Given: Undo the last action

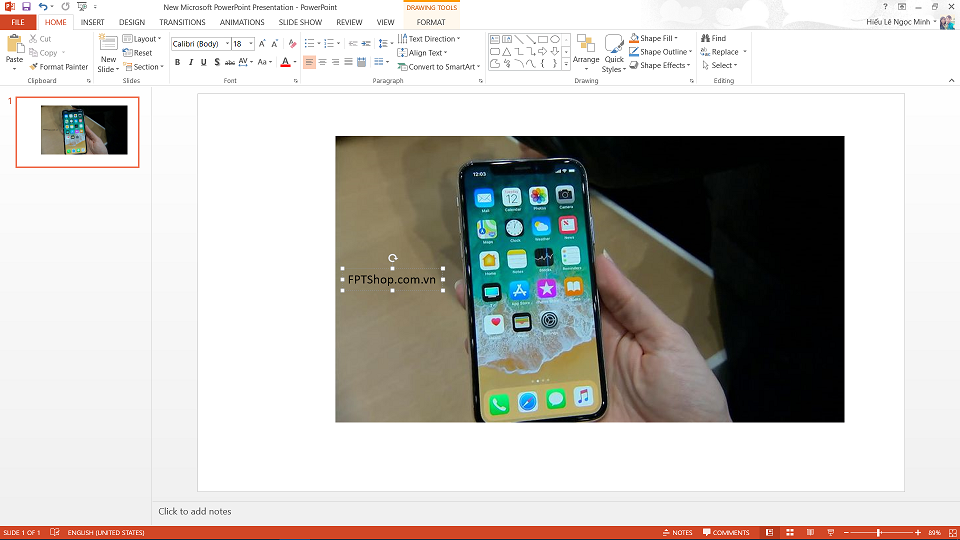Looking at the screenshot, I should (x=43, y=7).
